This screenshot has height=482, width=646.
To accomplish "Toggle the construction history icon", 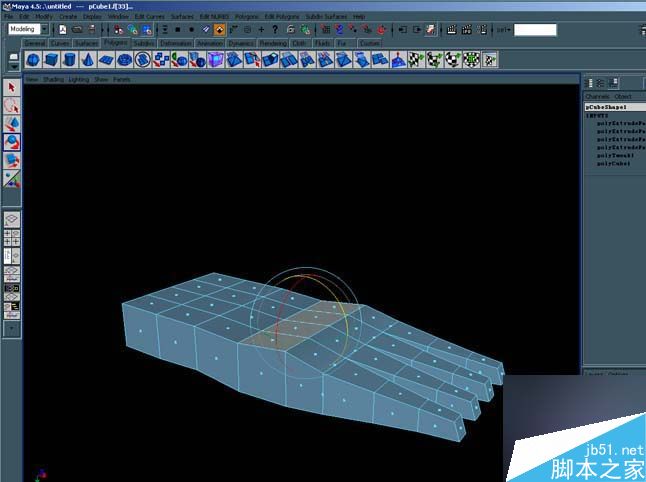I will tap(431, 29).
